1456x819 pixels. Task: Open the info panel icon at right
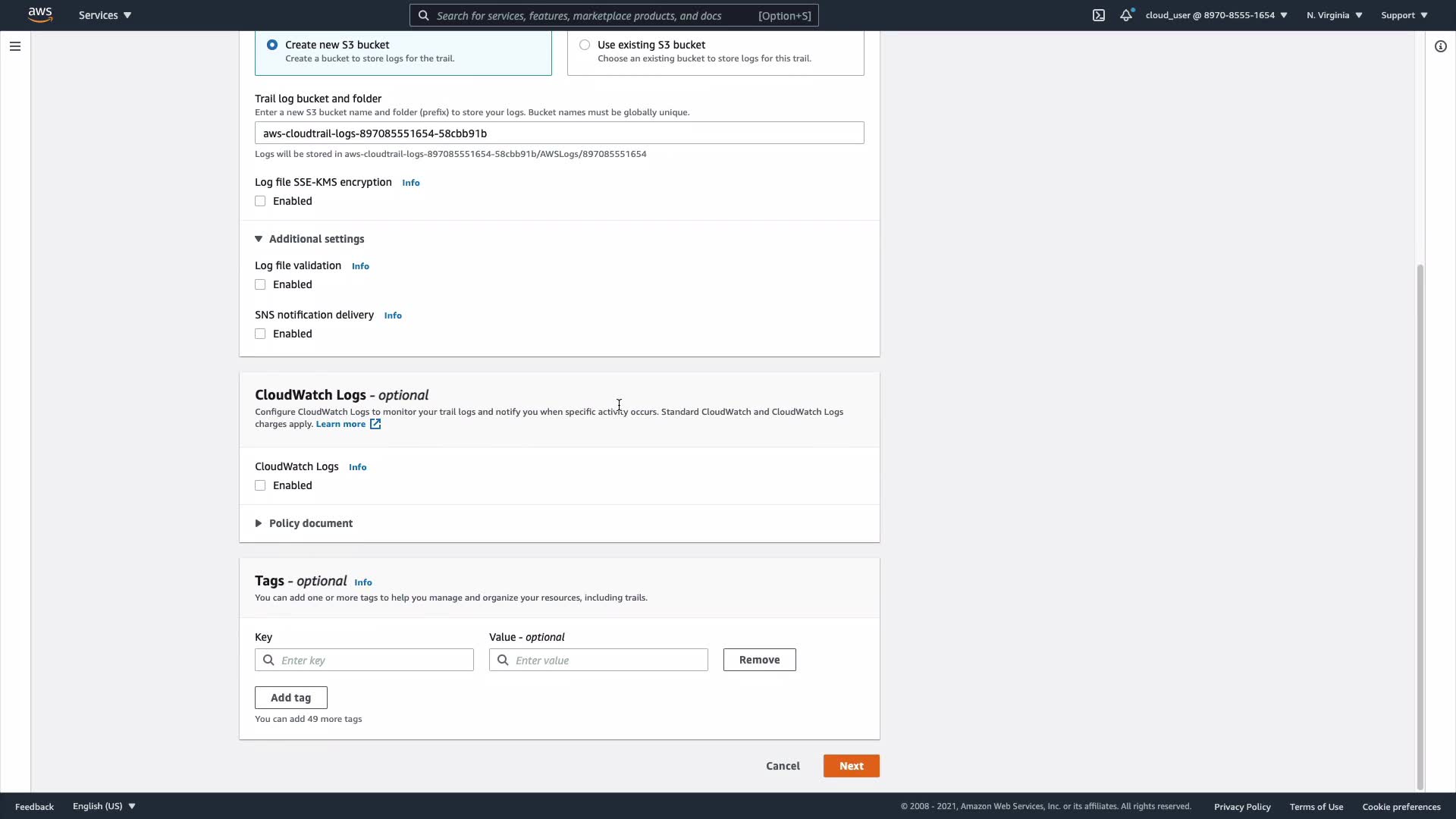pos(1440,46)
